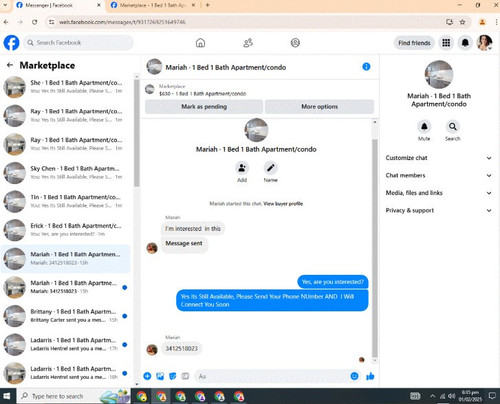Open She - 1 Bed 1 Bath conversation

67,87
